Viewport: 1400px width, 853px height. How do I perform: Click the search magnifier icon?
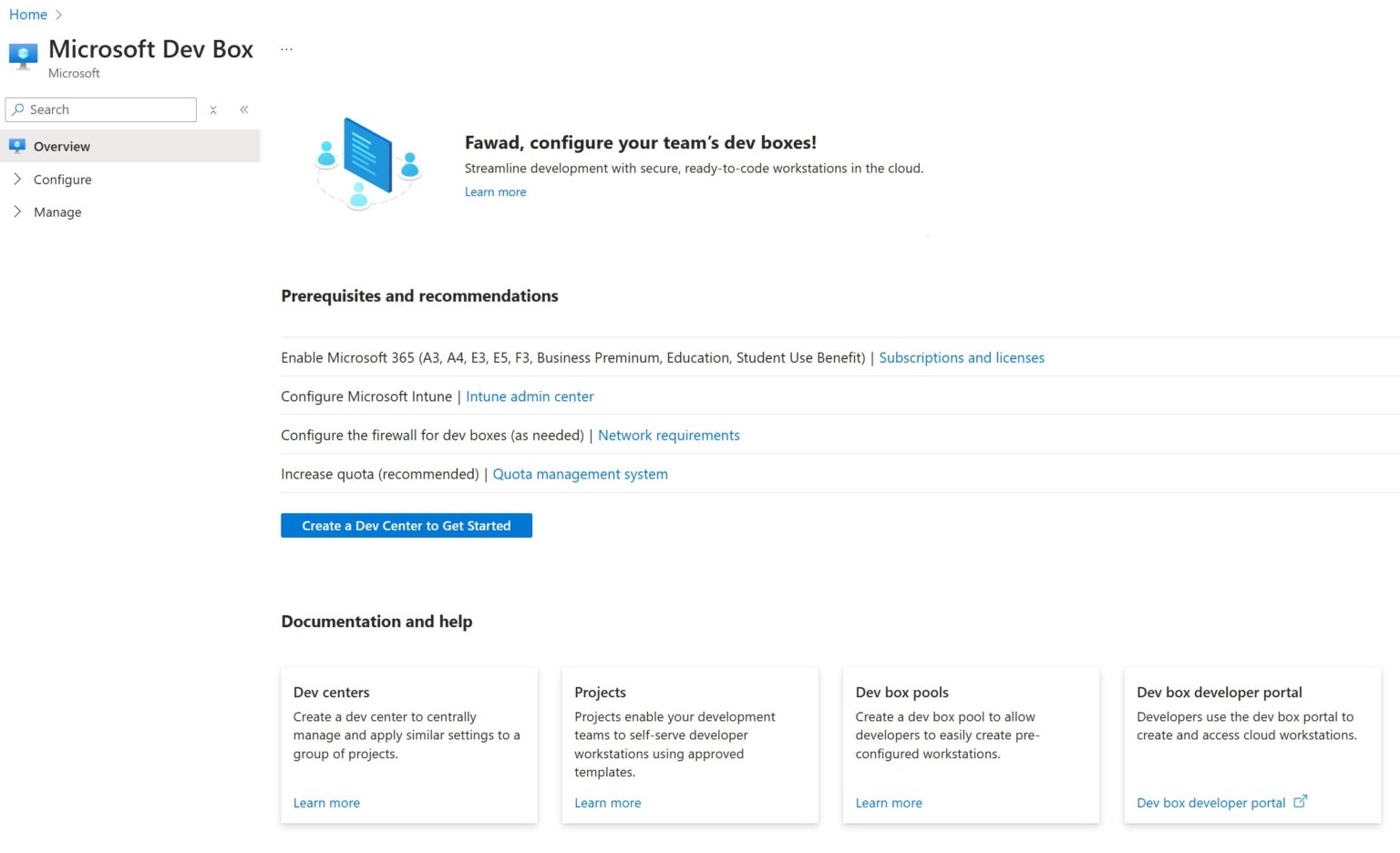[19, 109]
